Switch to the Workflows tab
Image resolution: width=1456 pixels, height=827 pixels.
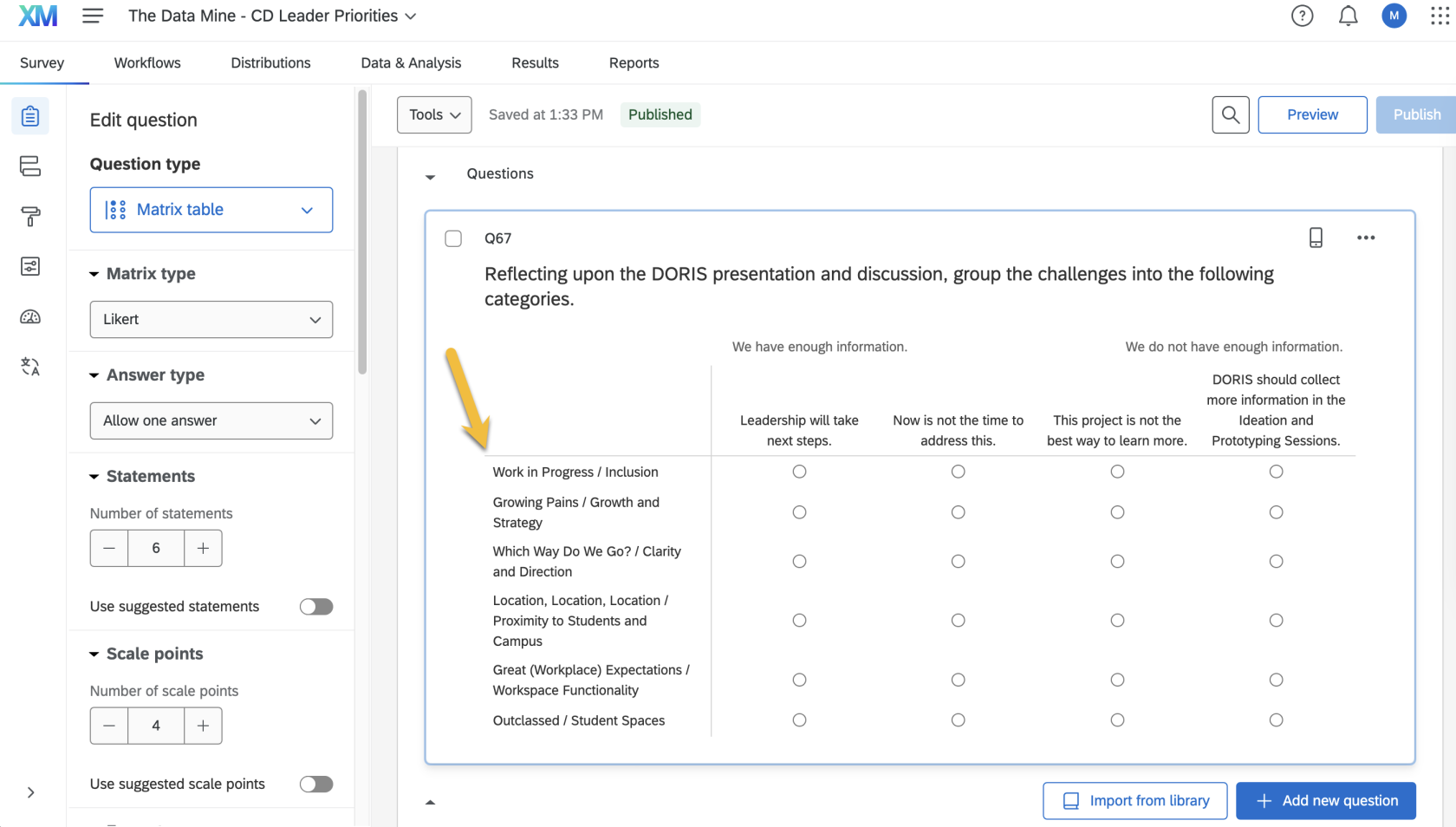point(147,62)
